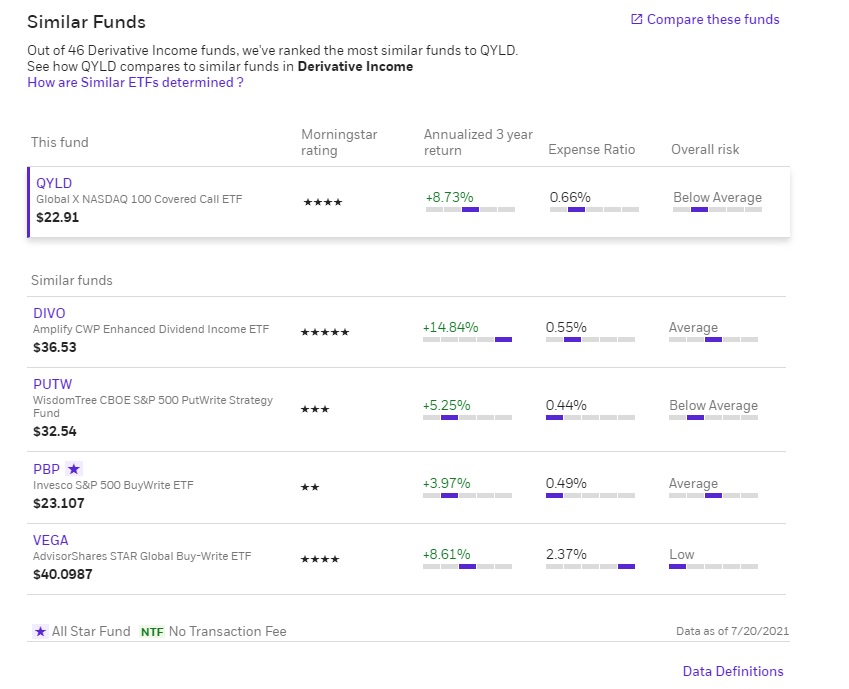Image resolution: width=849 pixels, height=689 pixels.
Task: Click the All Star badge next to PBP
Action: click(74, 469)
